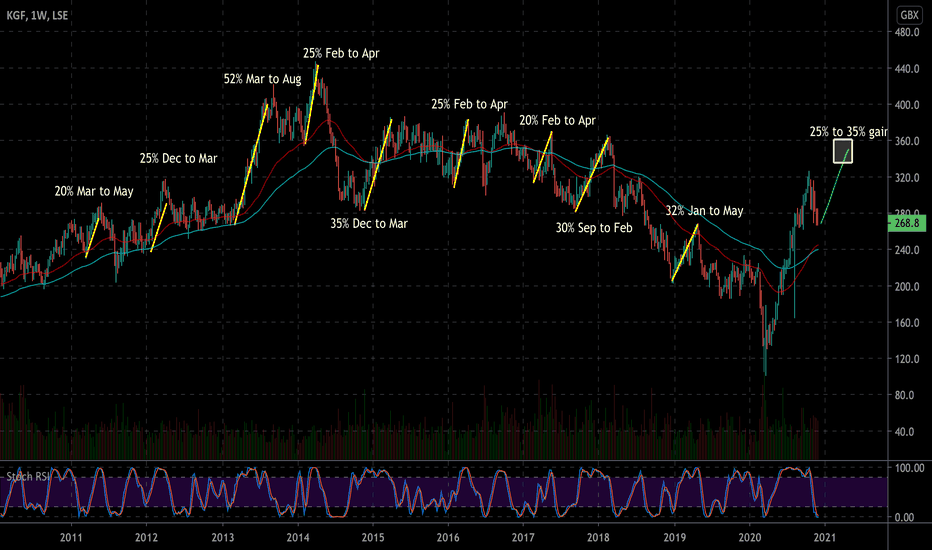The height and width of the screenshot is (550, 932).
Task: Click the '25% Dec to Mar' annotation
Action: point(178,159)
